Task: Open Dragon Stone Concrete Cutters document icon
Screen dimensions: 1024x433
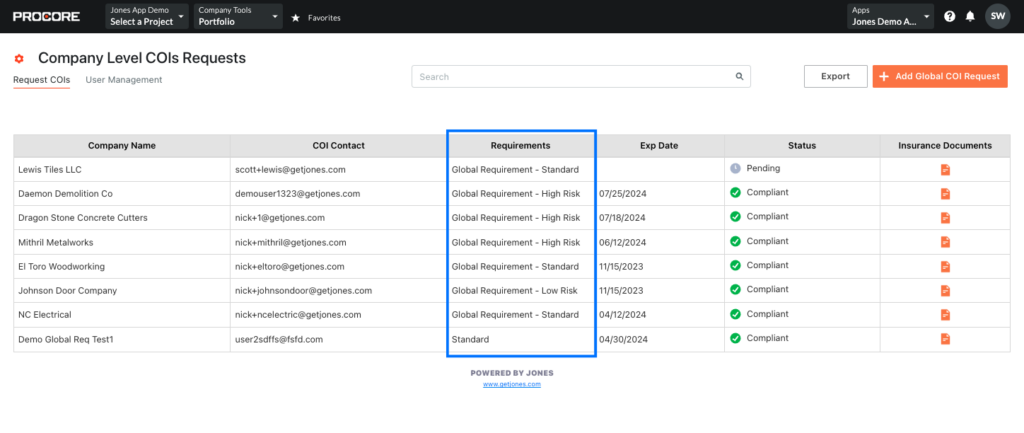Action: point(945,218)
